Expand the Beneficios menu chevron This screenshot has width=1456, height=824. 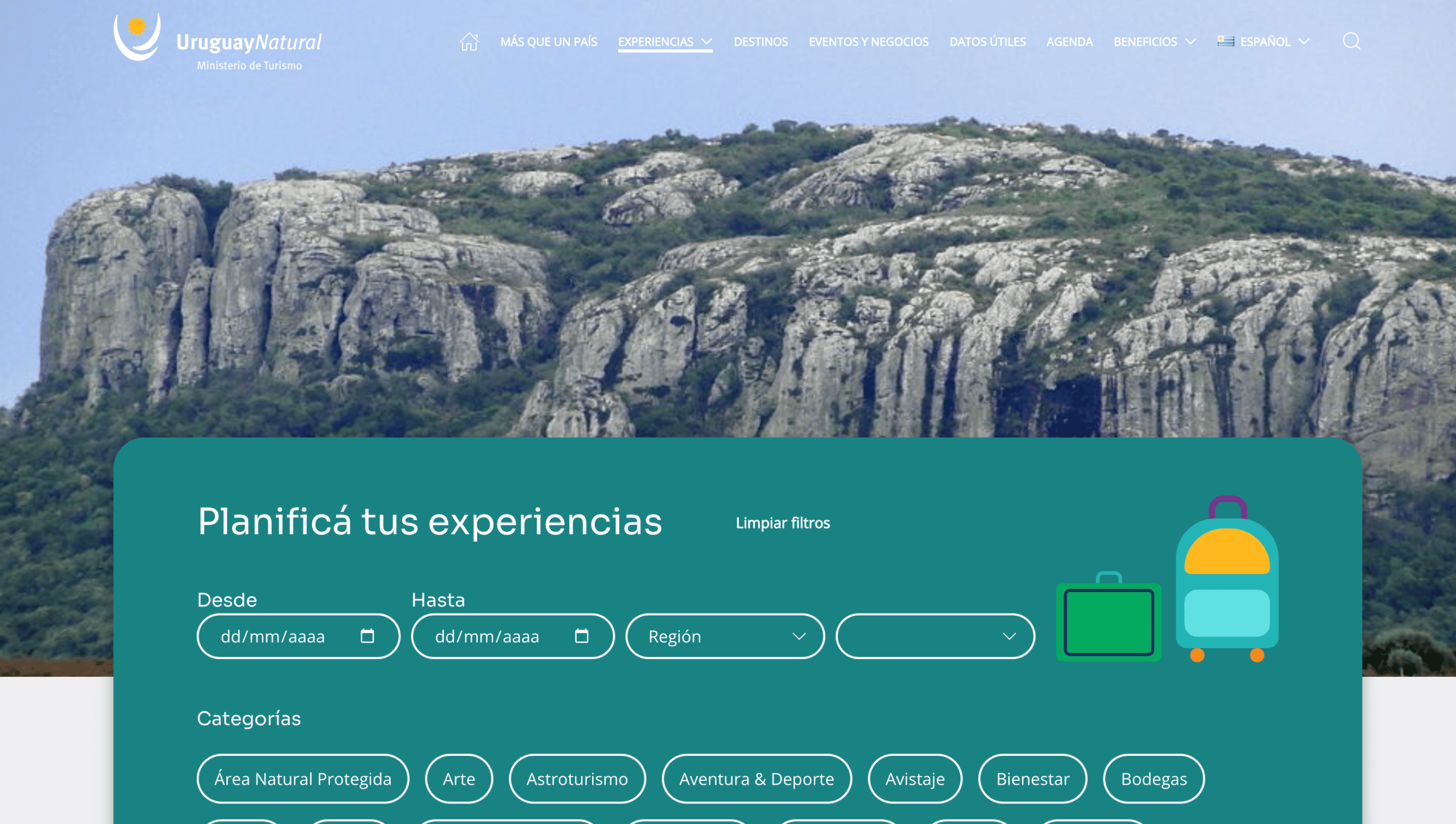[1190, 42]
